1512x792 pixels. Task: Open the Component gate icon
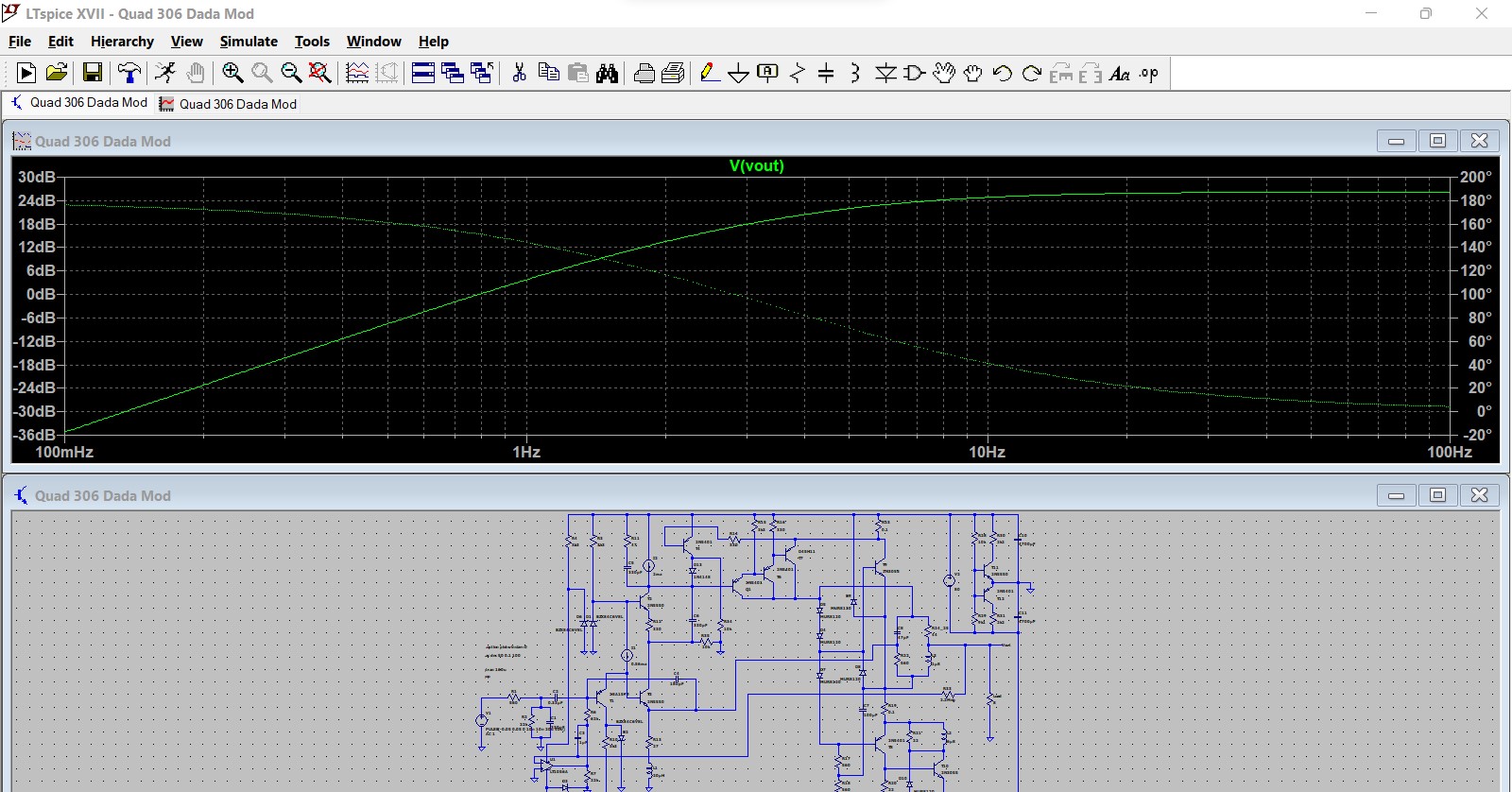(915, 73)
